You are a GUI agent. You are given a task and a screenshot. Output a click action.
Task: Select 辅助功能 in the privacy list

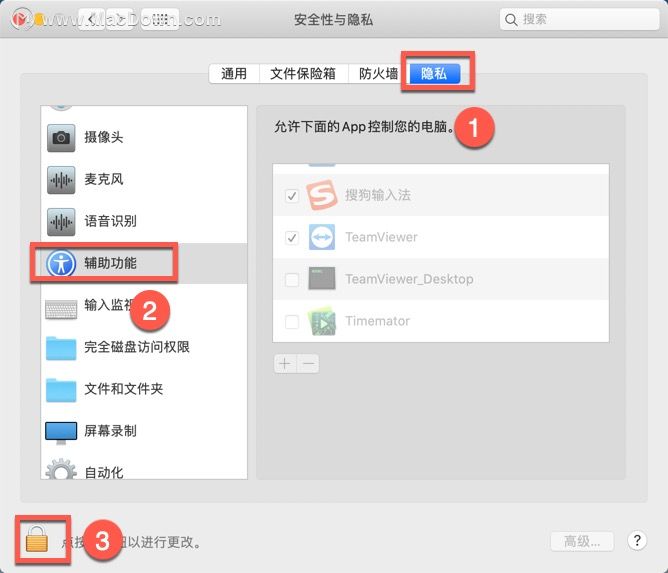(x=144, y=263)
